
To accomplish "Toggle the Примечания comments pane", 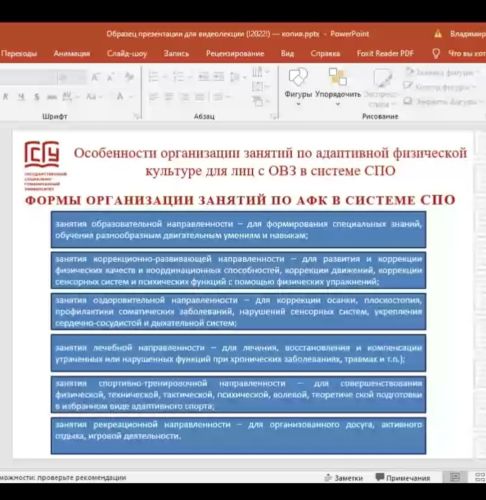I will pos(403,478).
